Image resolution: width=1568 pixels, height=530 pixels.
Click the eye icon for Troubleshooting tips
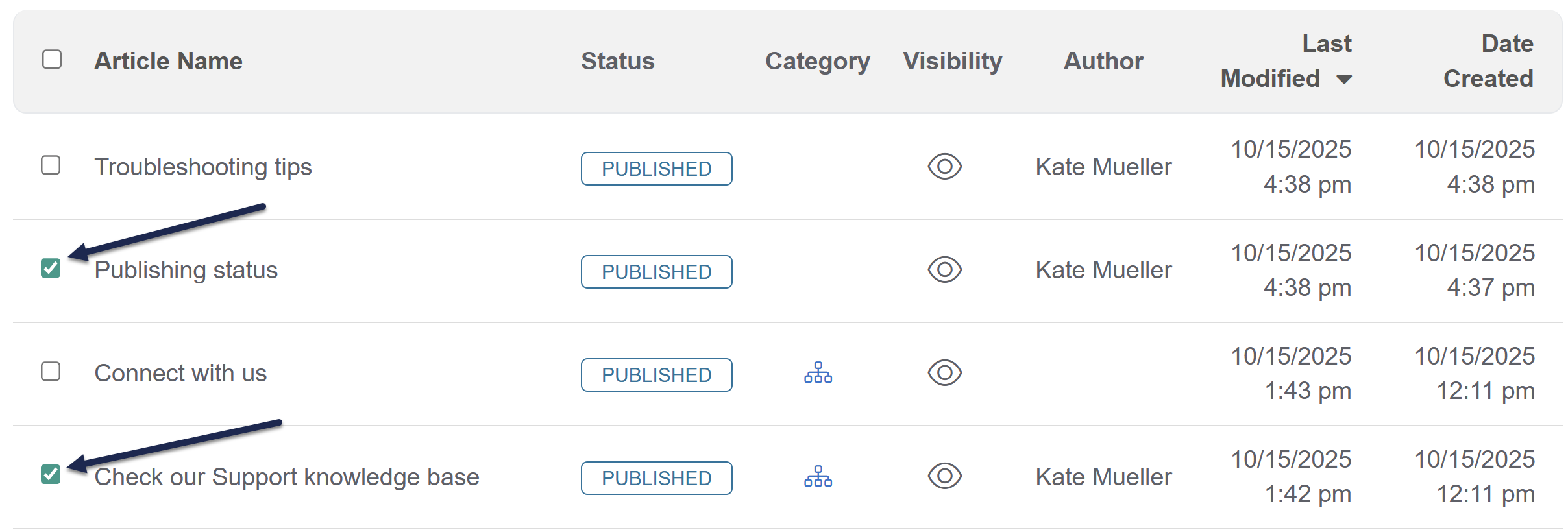pyautogui.click(x=944, y=167)
